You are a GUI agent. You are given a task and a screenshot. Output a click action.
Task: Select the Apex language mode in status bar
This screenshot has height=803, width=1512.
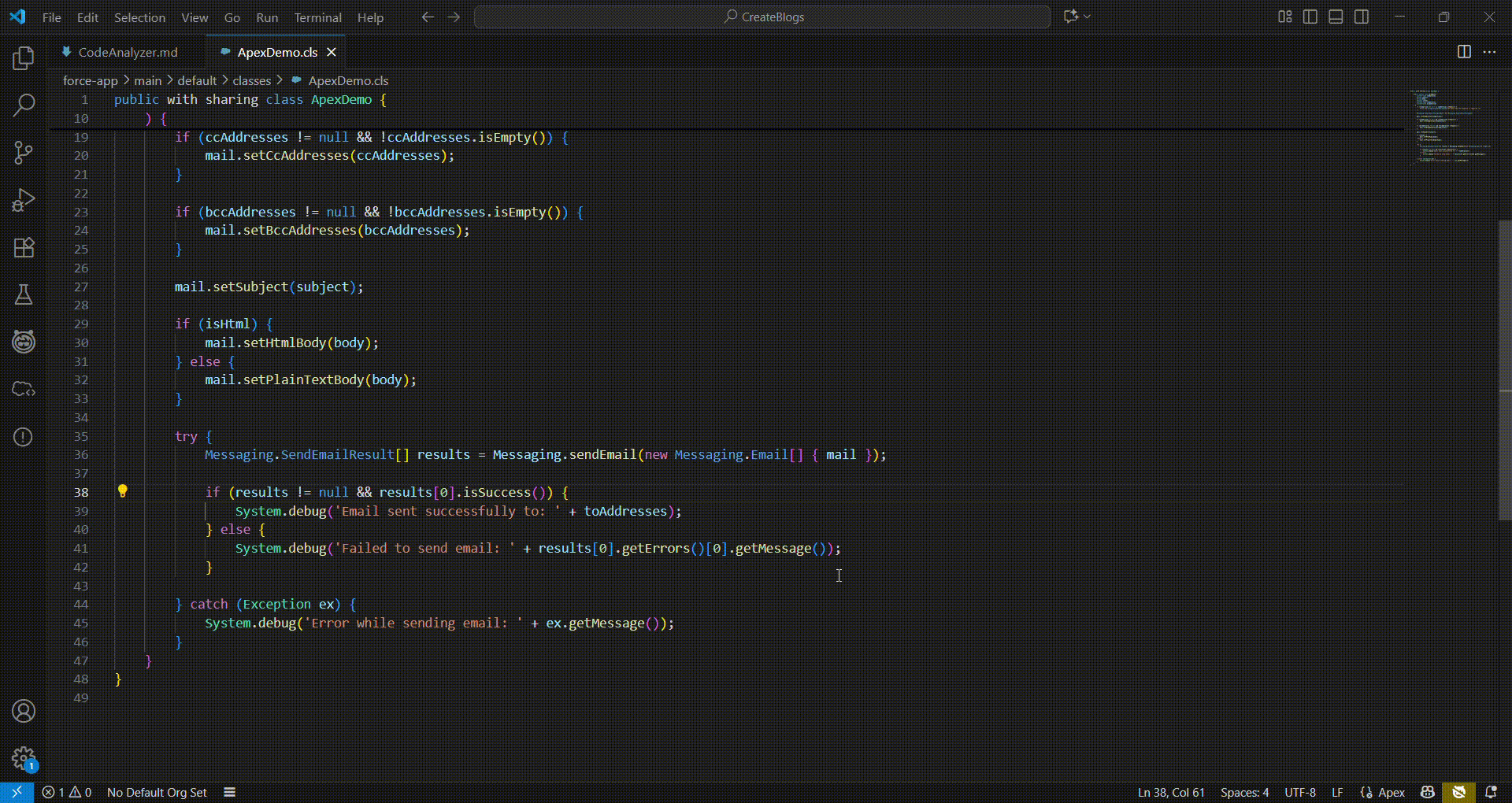coord(1391,792)
